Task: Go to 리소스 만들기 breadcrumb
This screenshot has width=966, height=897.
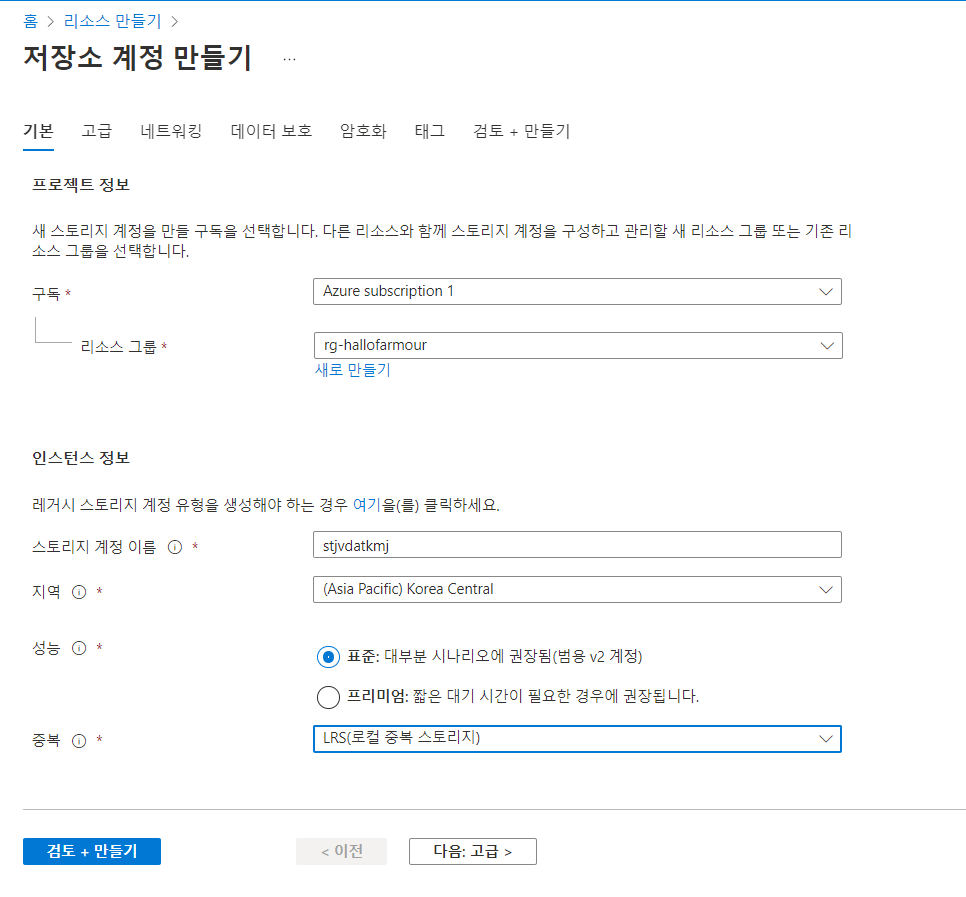Action: tap(112, 22)
